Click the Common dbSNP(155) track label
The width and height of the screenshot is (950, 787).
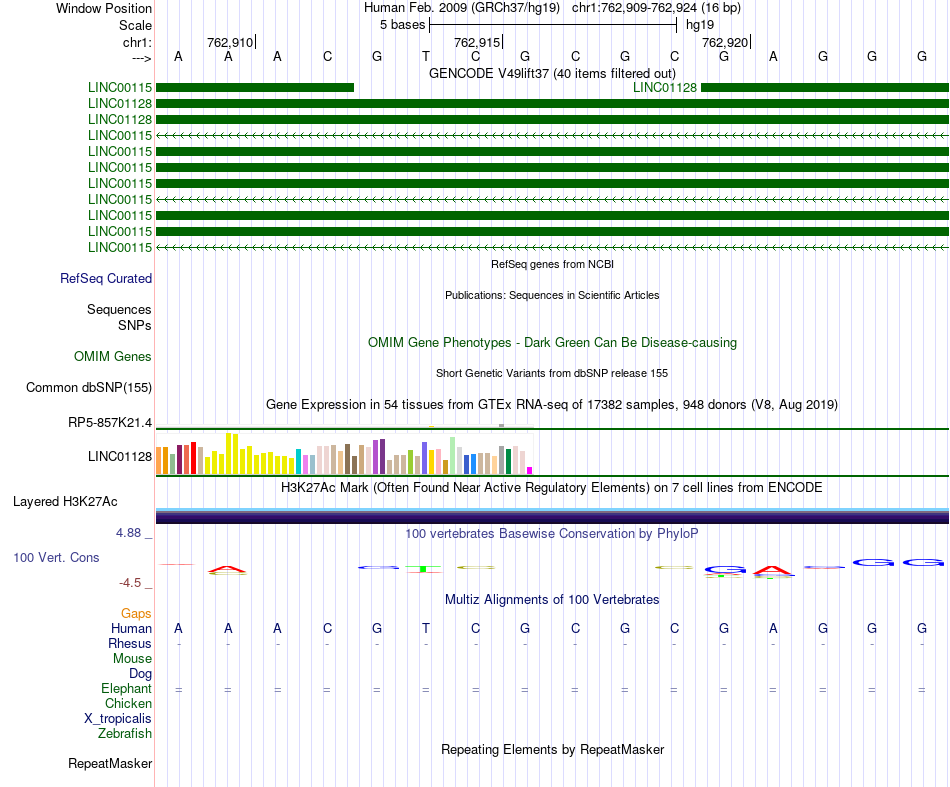click(x=89, y=388)
